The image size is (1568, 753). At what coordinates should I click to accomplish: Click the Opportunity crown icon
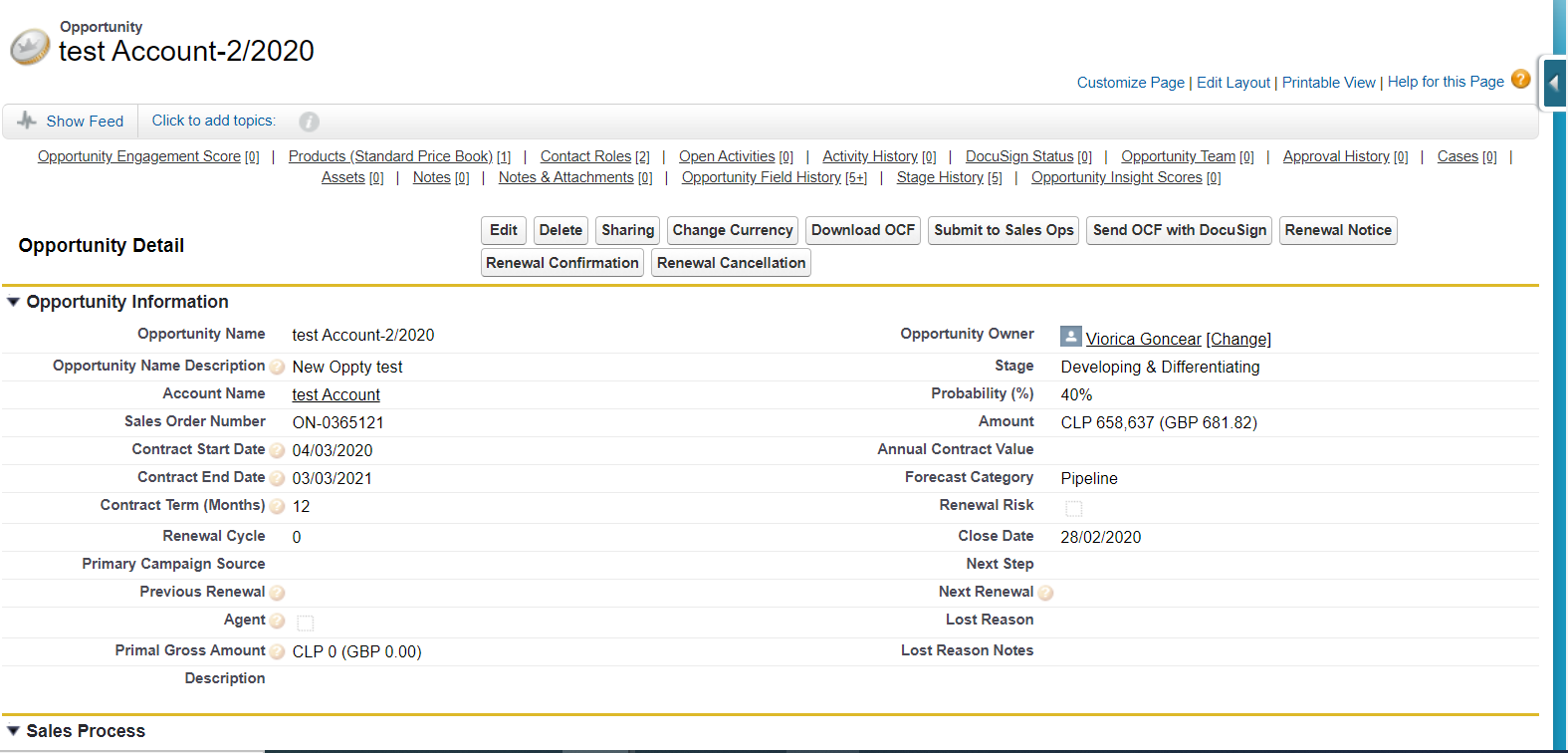click(30, 47)
